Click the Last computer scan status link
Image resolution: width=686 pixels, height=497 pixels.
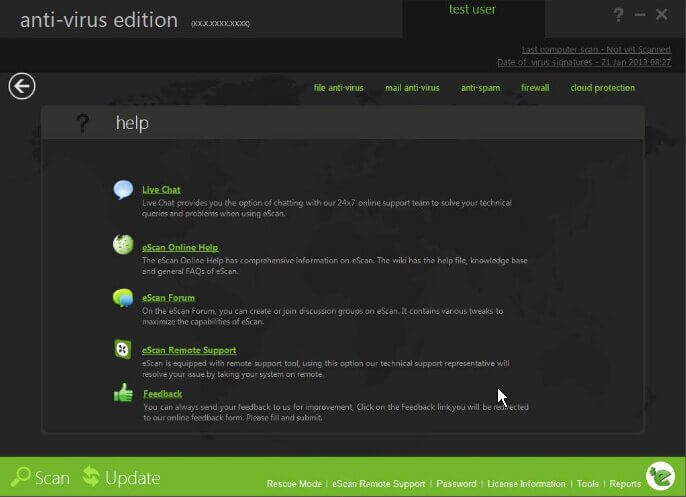click(596, 49)
